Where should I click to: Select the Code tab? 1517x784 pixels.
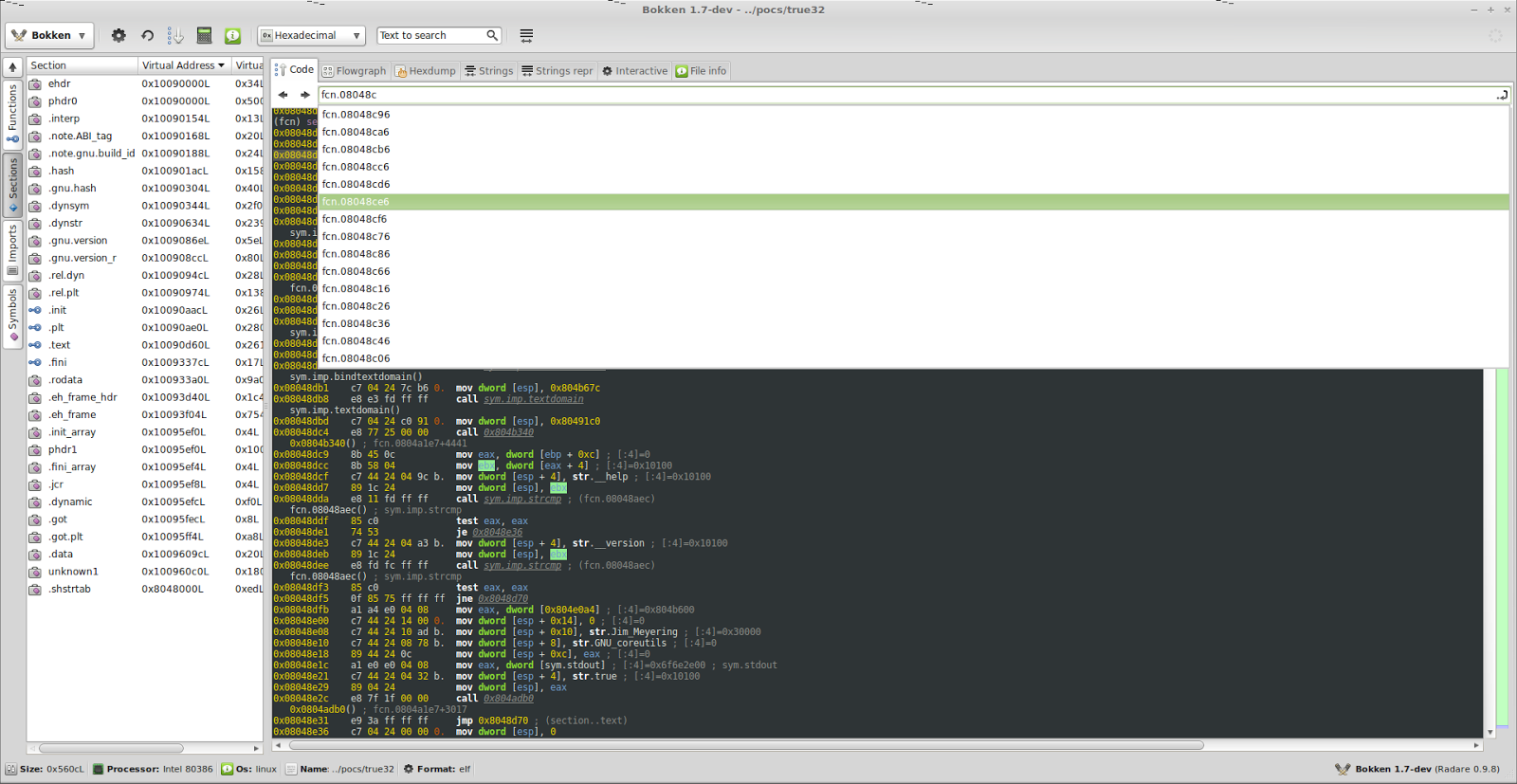[294, 69]
